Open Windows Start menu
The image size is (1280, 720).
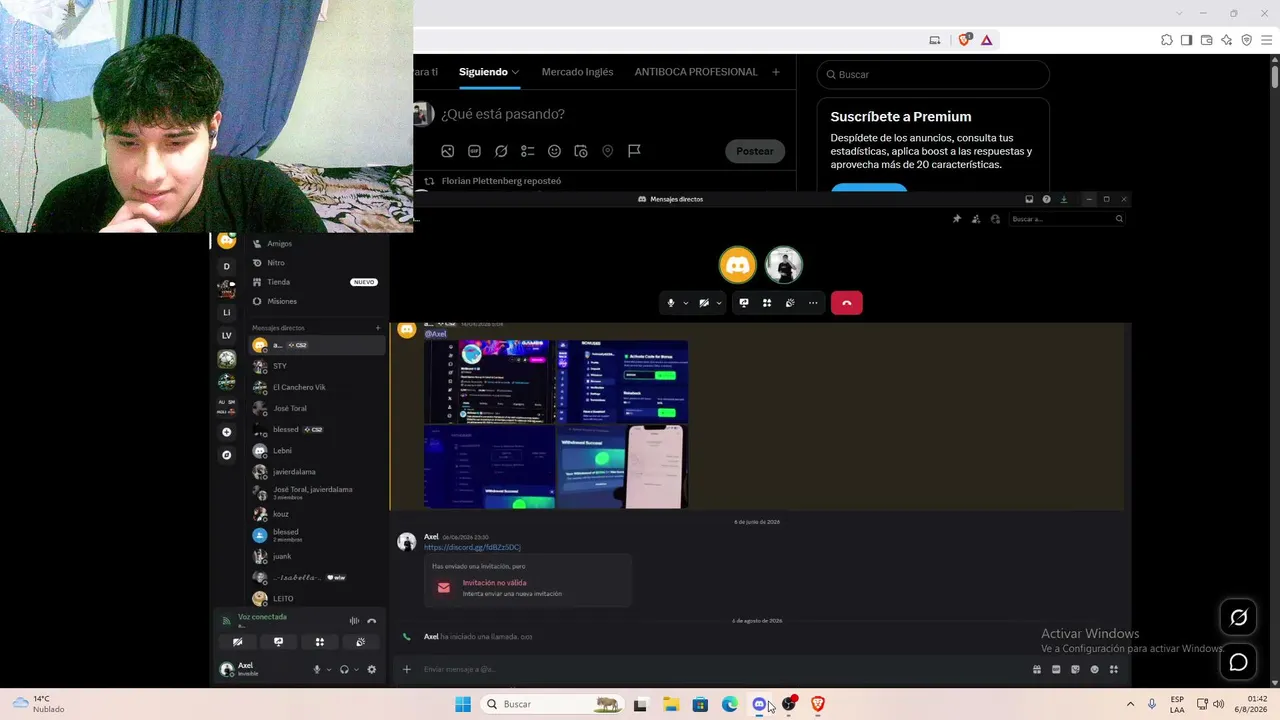coord(463,704)
